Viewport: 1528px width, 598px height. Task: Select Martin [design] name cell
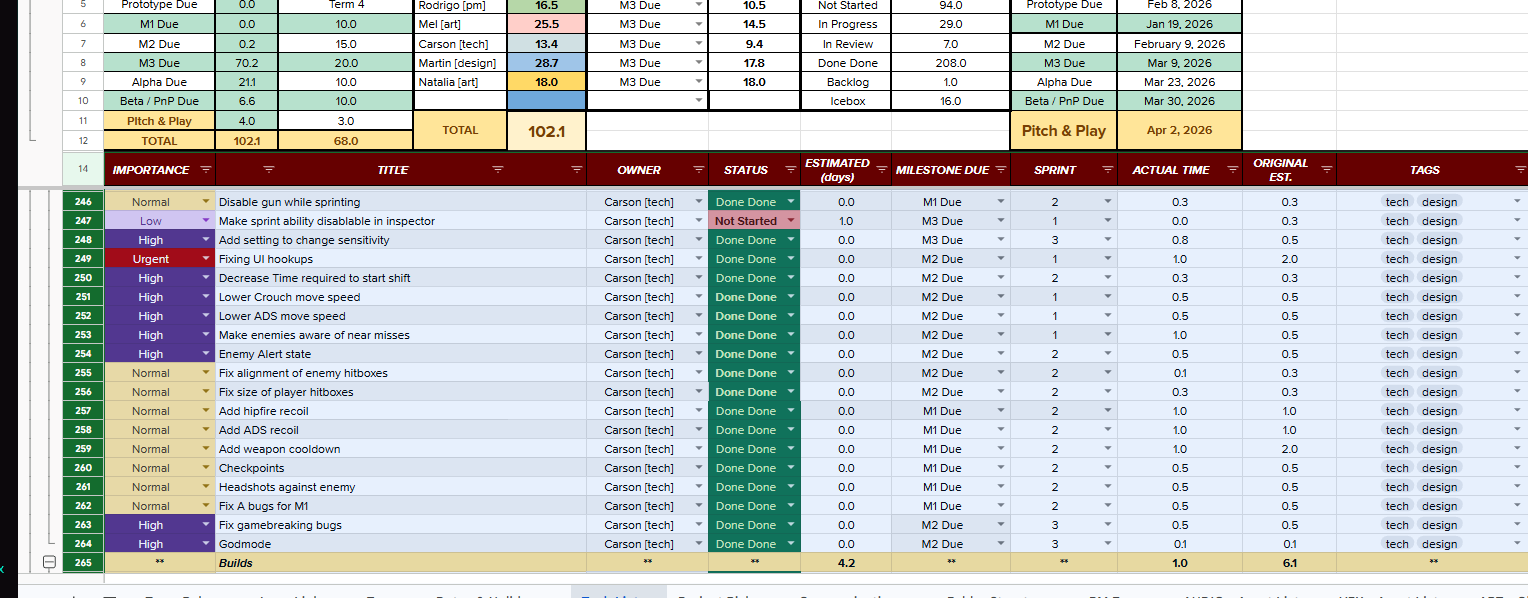(x=461, y=63)
